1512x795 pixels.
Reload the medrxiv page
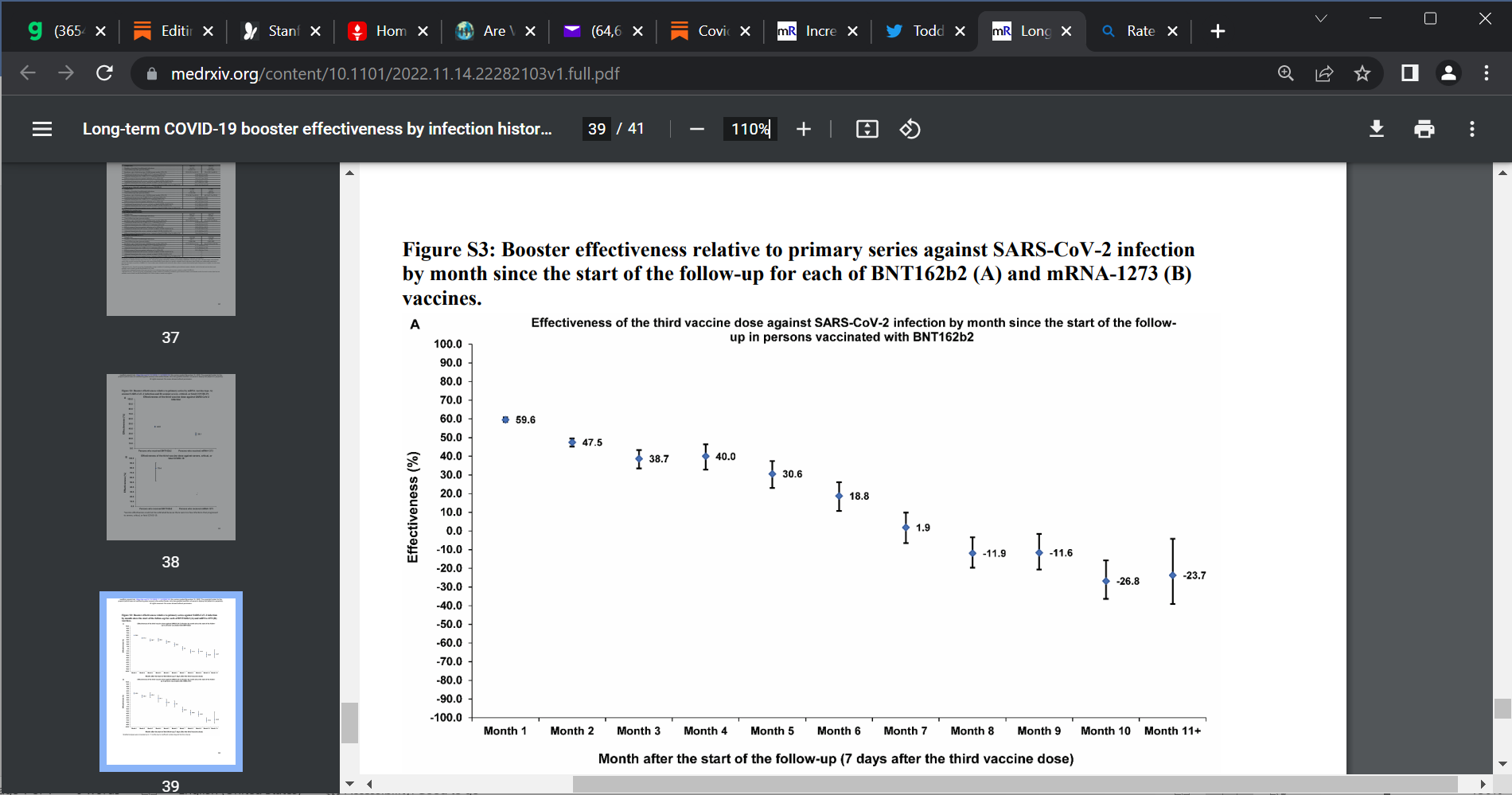(x=104, y=73)
